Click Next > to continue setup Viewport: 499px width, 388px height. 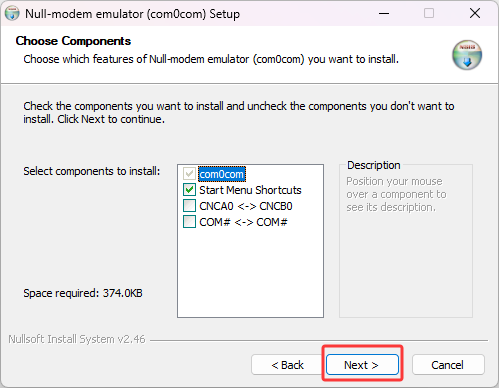click(x=362, y=365)
